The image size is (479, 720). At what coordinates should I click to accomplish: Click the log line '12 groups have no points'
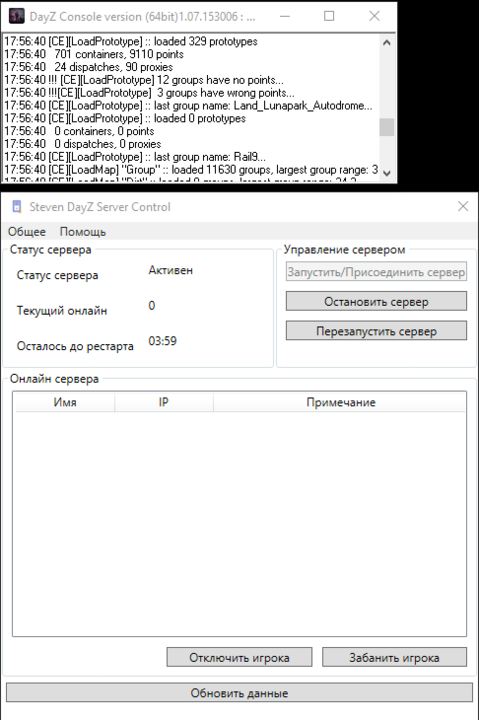[144, 80]
